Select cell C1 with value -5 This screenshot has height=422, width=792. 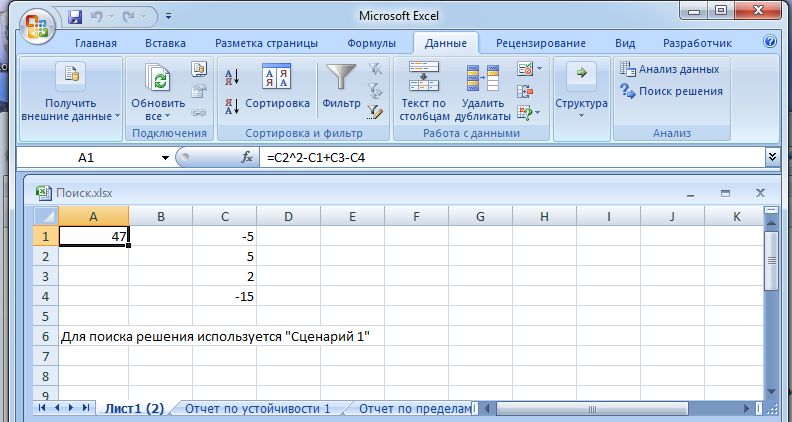(224, 236)
